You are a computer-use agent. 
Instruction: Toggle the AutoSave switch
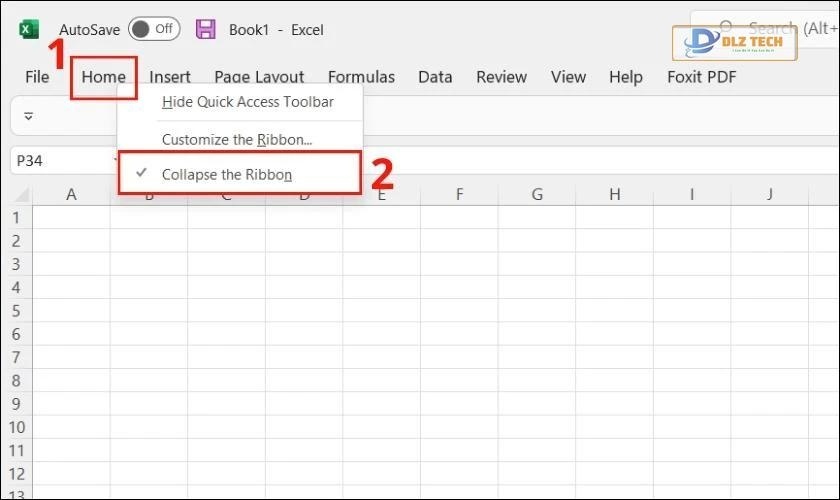click(x=154, y=29)
